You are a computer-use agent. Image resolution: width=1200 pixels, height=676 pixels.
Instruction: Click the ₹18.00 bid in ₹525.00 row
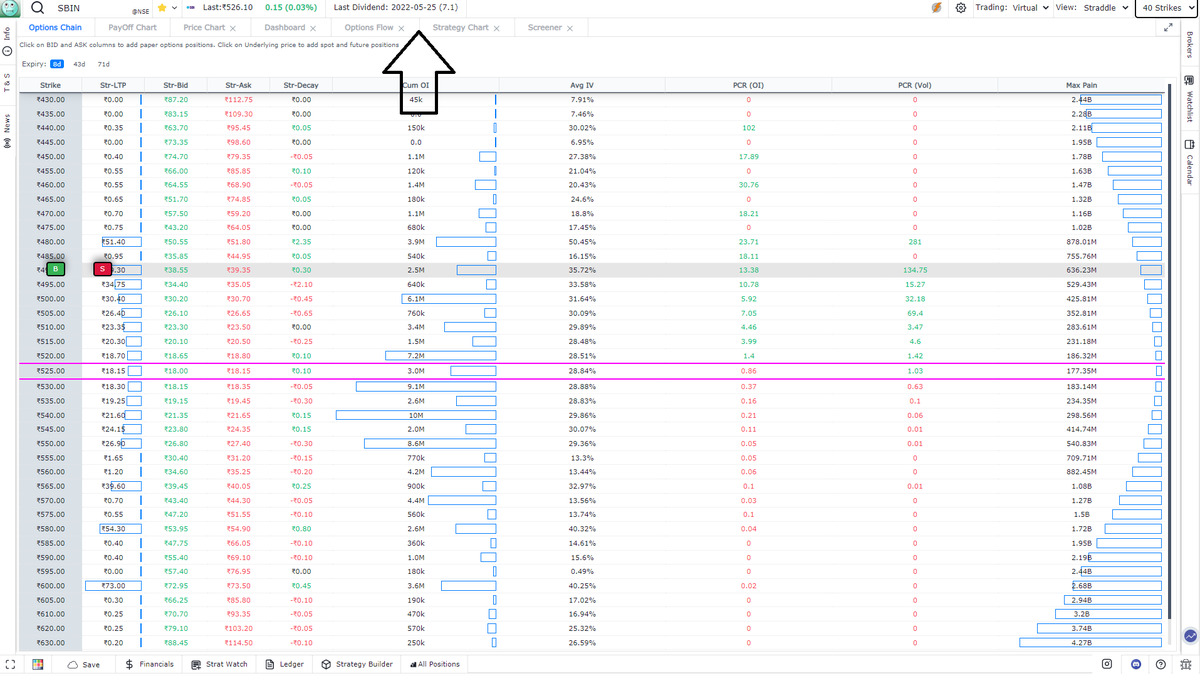coord(175,370)
